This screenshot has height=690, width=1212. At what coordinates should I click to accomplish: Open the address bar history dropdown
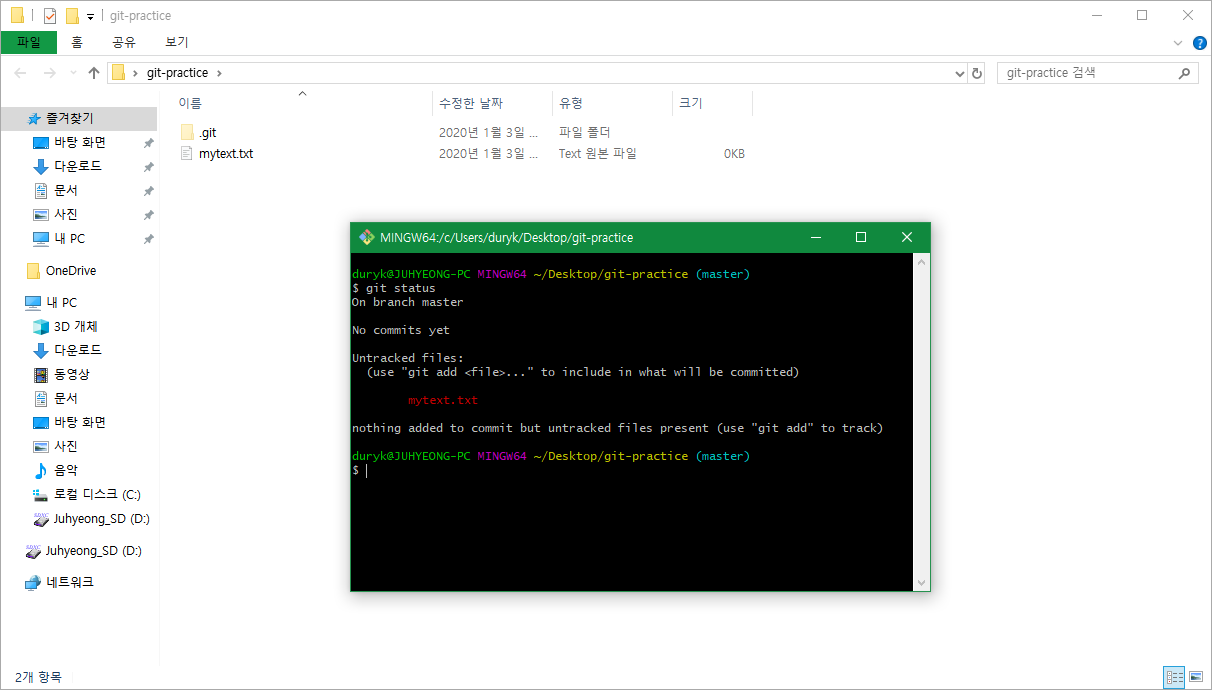960,73
